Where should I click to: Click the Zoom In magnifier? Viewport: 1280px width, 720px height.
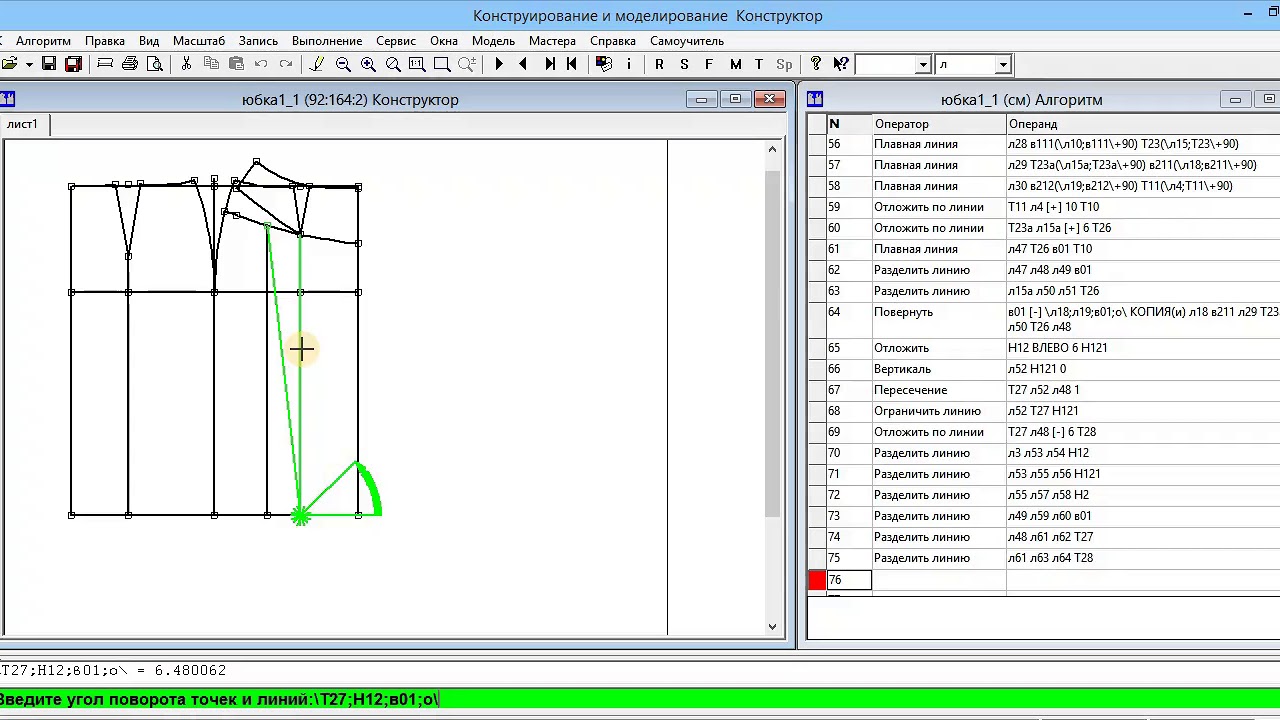368,64
